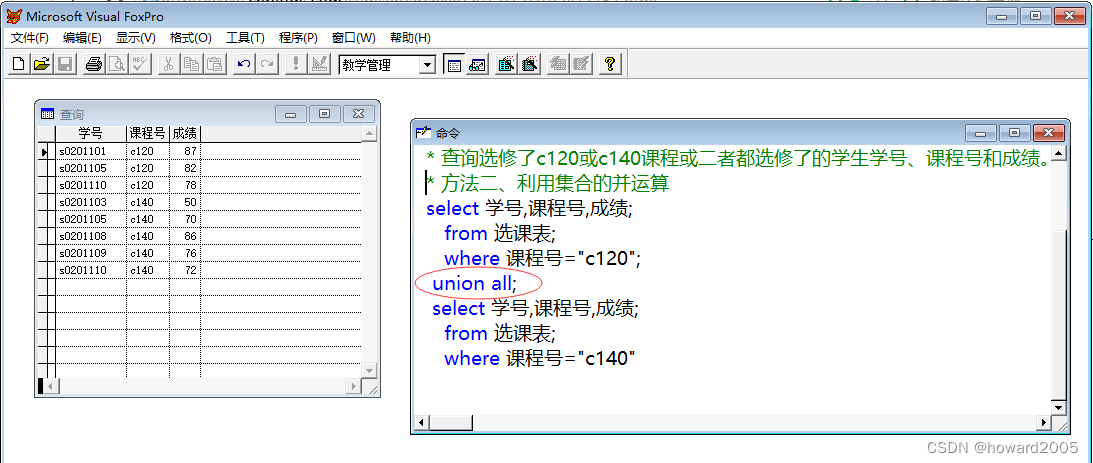Minimize the 命令 window
Viewport: 1093px width, 463px height.
tap(982, 132)
